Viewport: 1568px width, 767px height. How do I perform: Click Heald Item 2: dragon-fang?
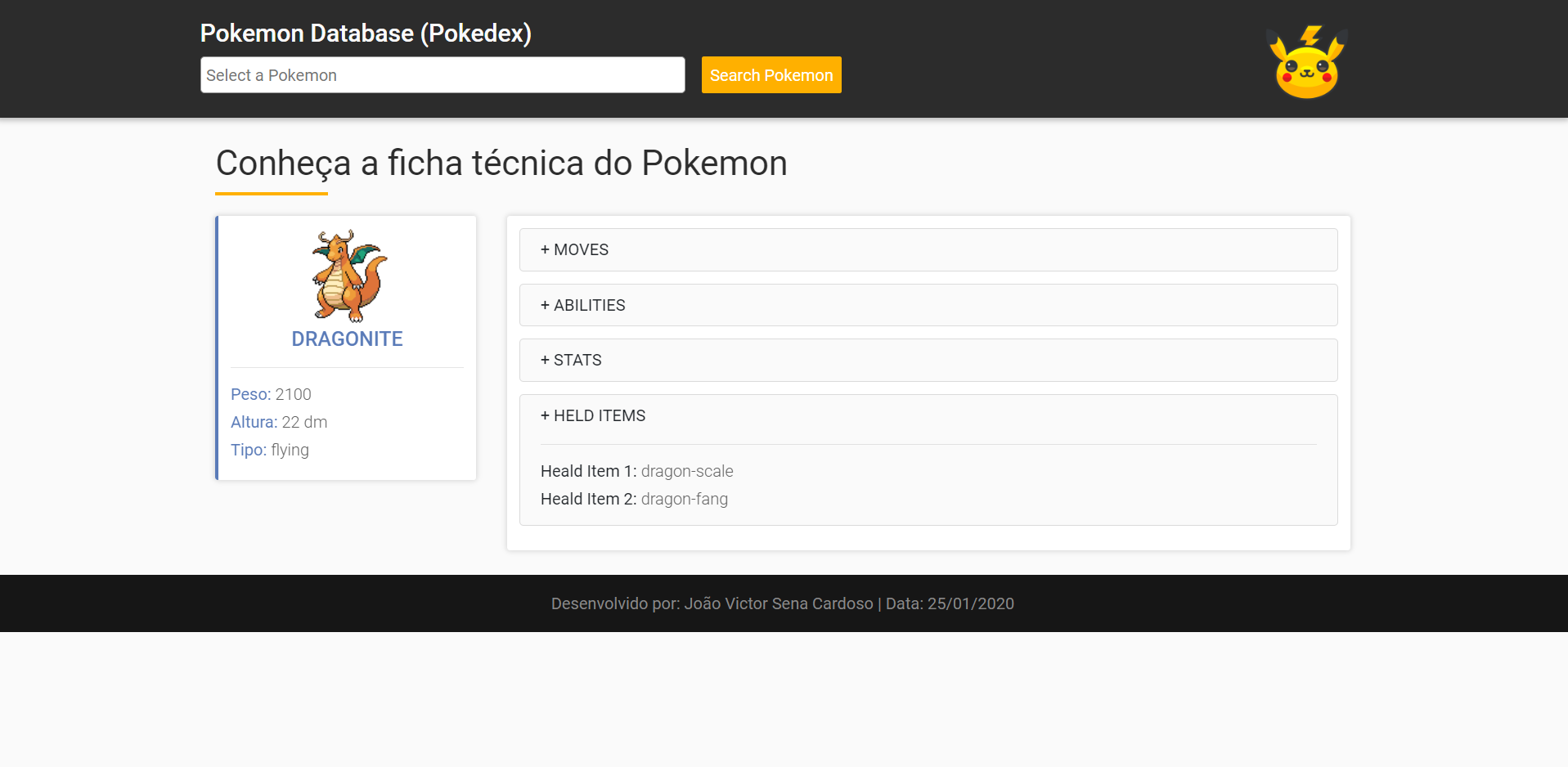point(634,499)
